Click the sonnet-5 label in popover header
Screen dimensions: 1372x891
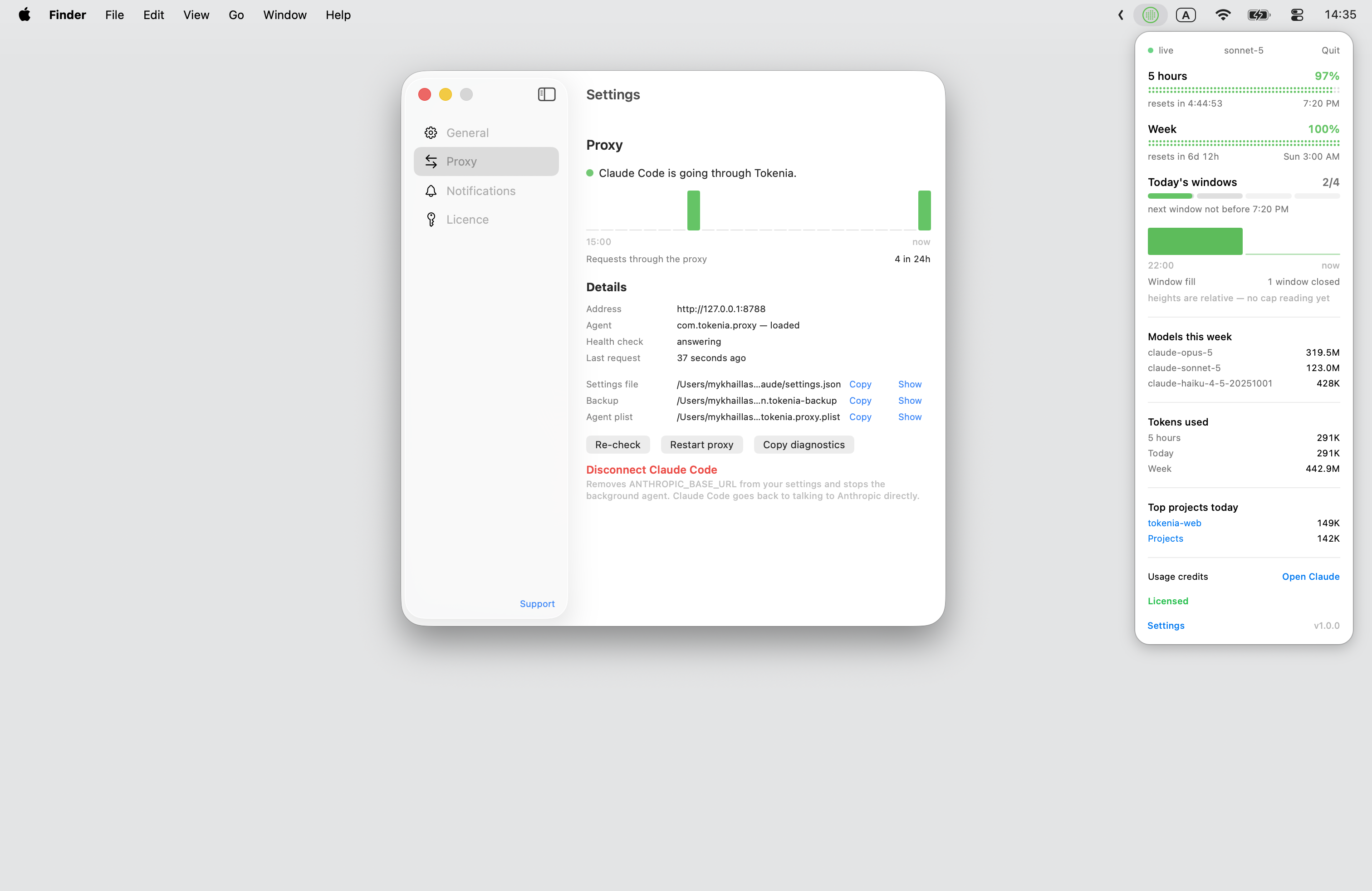1244,50
